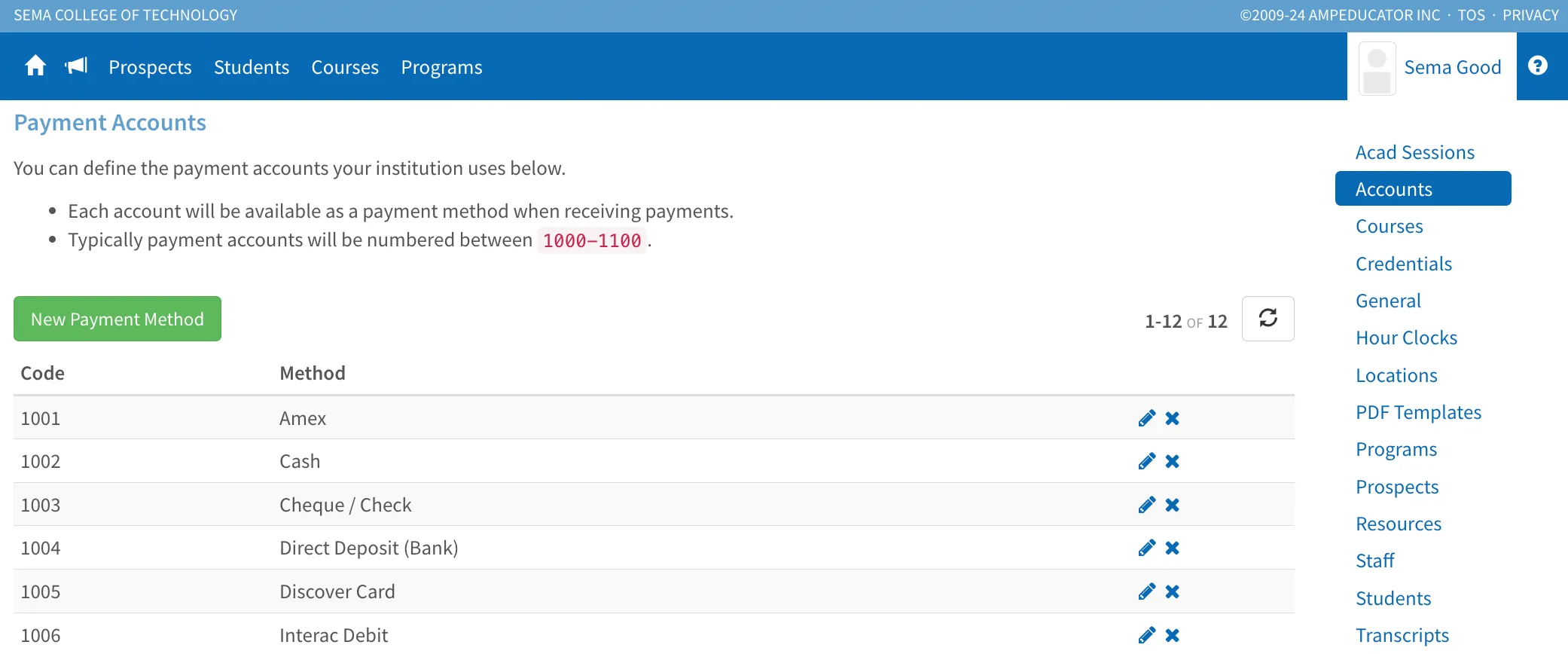Select Hour Clocks in the sidebar
This screenshot has height=654, width=1568.
click(x=1406, y=338)
